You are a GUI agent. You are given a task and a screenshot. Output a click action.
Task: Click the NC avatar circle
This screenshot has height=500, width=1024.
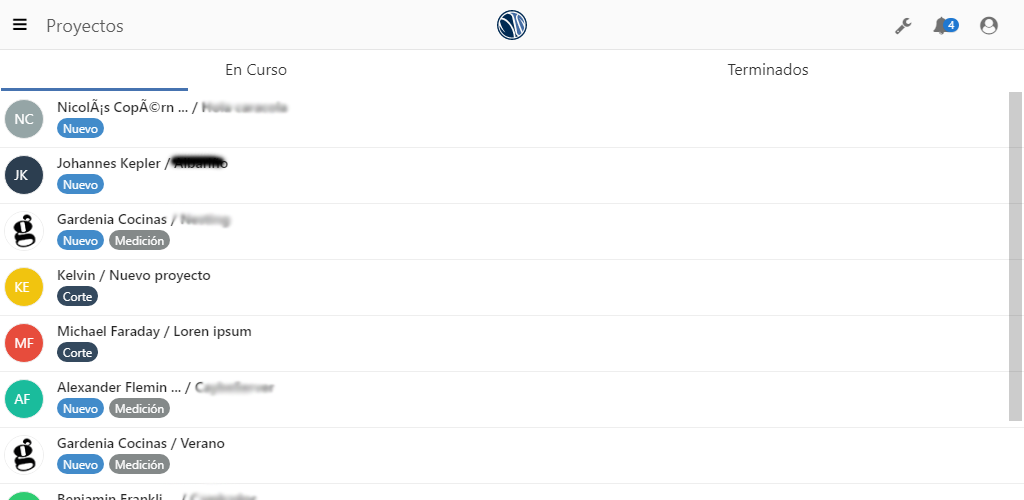[x=24, y=119]
